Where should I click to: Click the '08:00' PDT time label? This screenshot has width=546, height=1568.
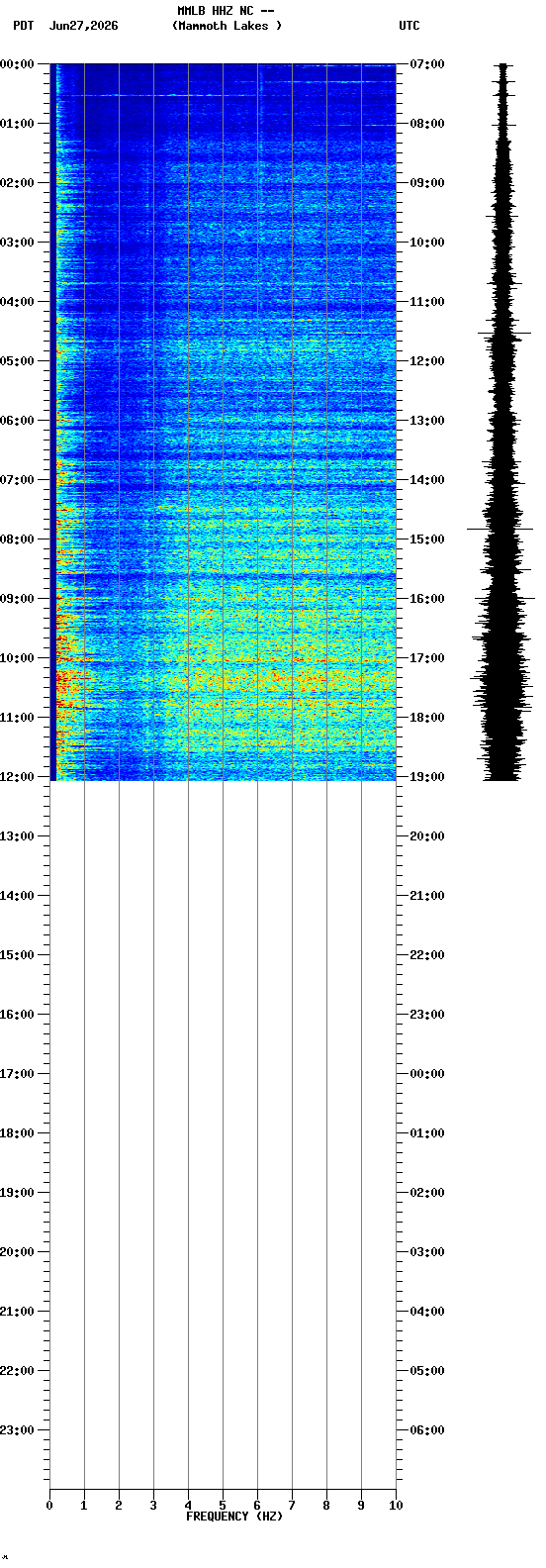tap(17, 539)
